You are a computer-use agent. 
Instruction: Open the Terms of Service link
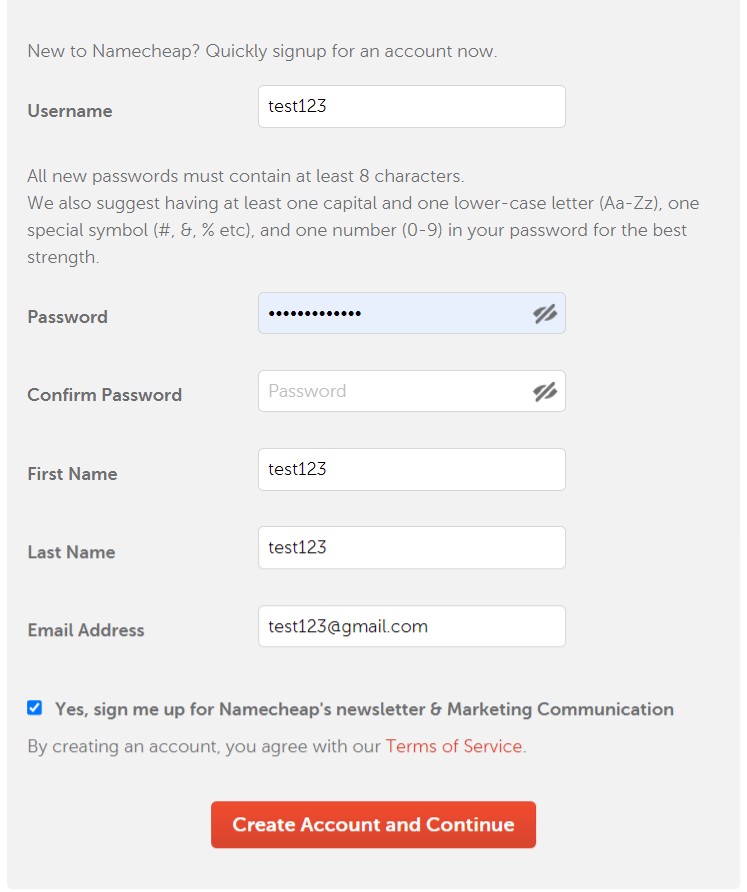click(456, 746)
